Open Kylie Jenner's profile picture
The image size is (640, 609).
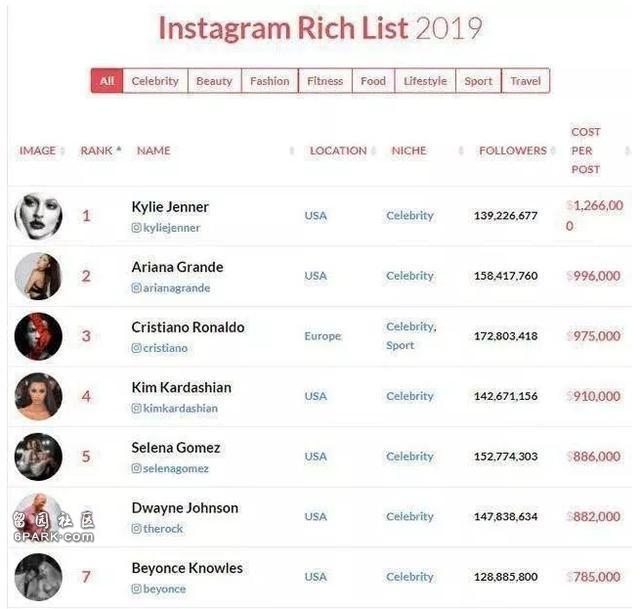point(38,216)
